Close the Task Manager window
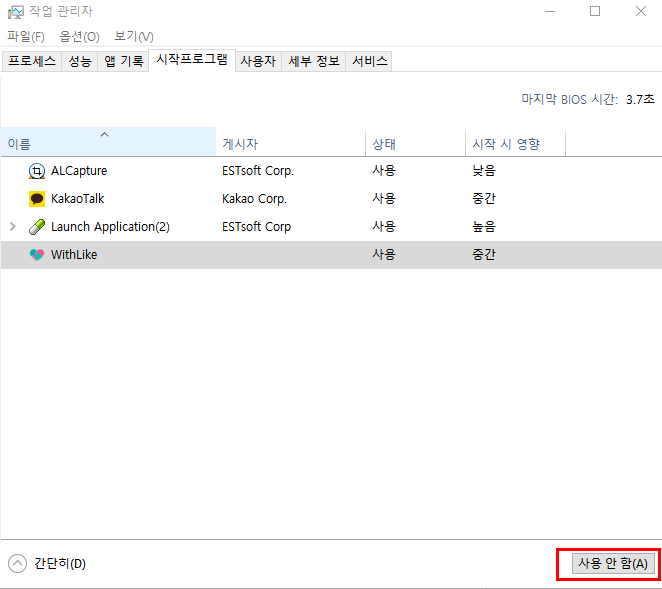This screenshot has height=589, width=662. pos(640,11)
